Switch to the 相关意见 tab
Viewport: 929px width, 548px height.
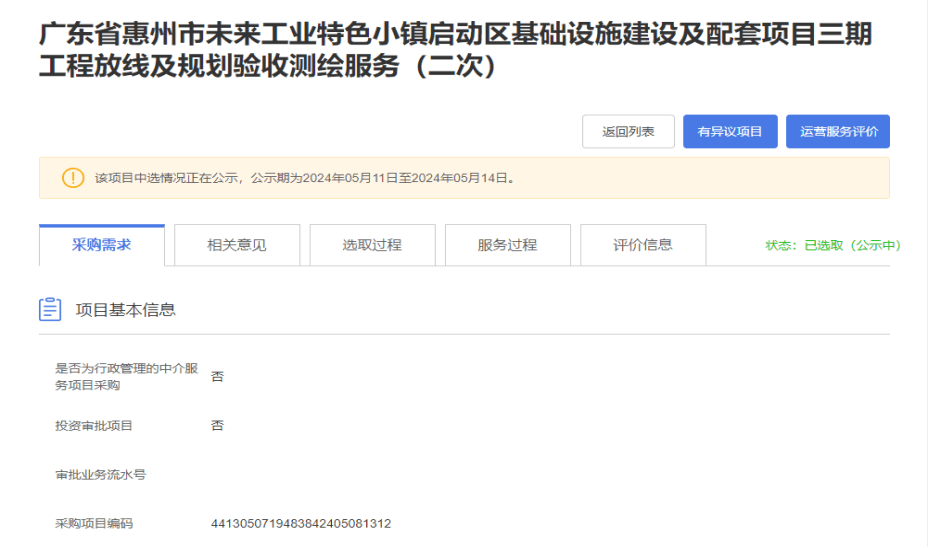tap(237, 245)
